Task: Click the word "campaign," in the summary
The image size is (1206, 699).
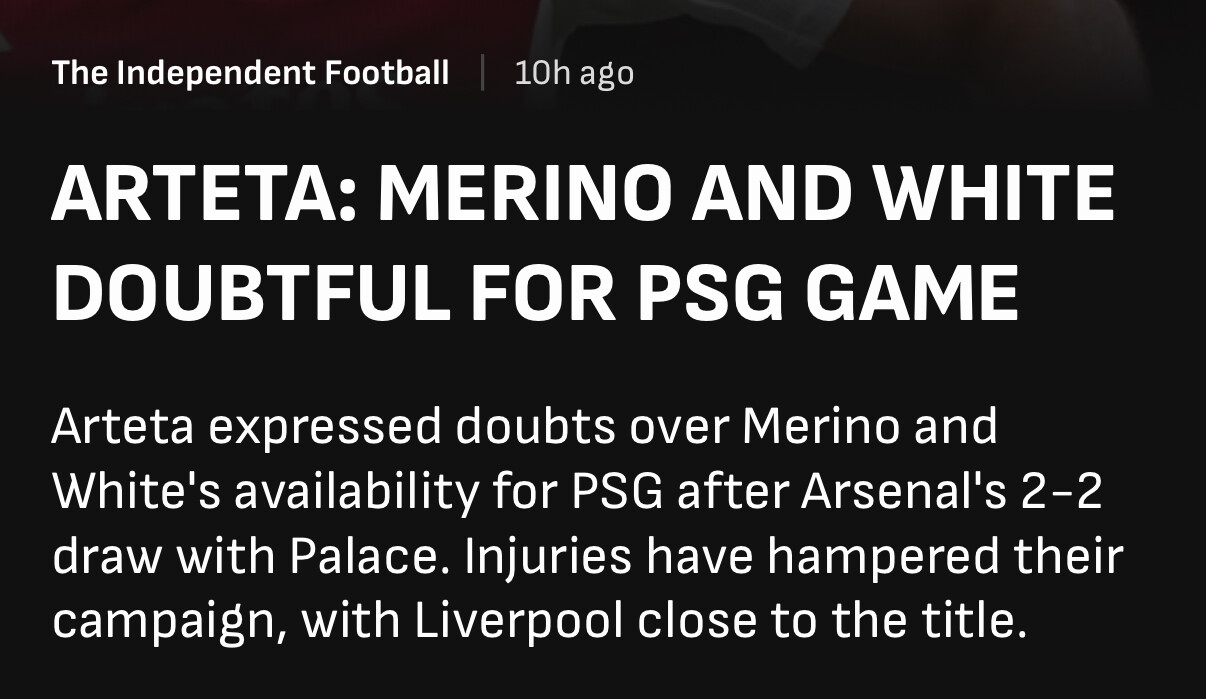Action: pos(171,622)
